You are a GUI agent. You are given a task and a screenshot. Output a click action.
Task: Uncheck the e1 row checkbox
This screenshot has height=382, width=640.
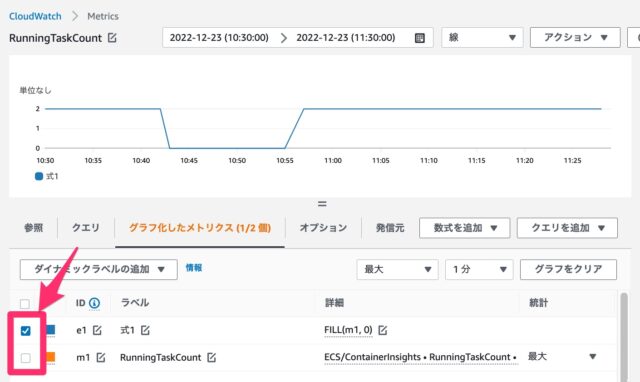pos(25,331)
